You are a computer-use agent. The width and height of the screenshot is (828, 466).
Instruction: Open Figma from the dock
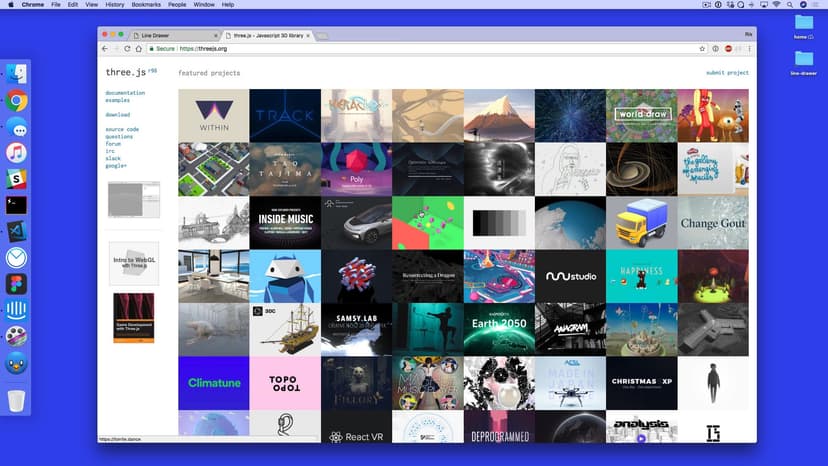coord(16,284)
